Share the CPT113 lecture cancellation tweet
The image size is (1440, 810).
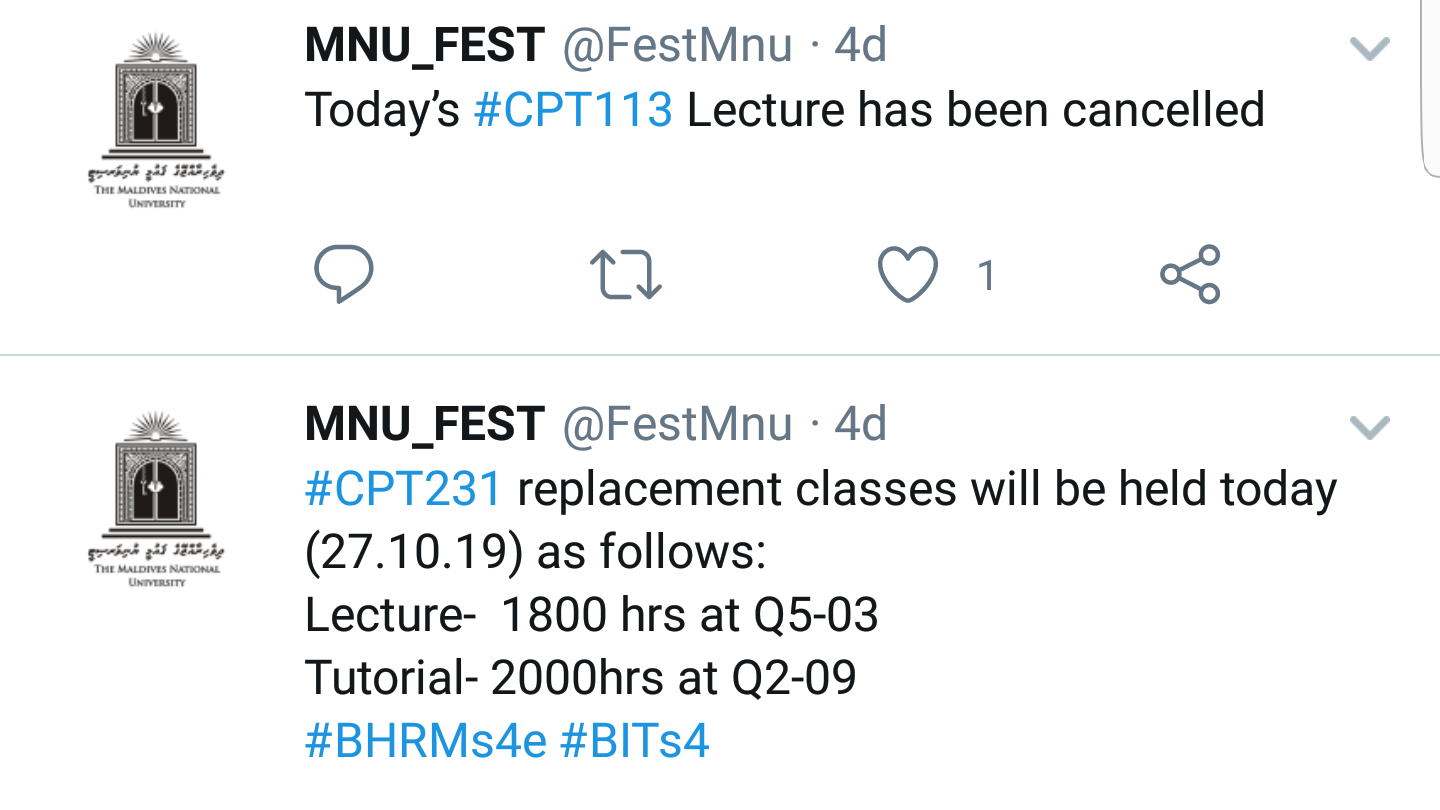1190,274
